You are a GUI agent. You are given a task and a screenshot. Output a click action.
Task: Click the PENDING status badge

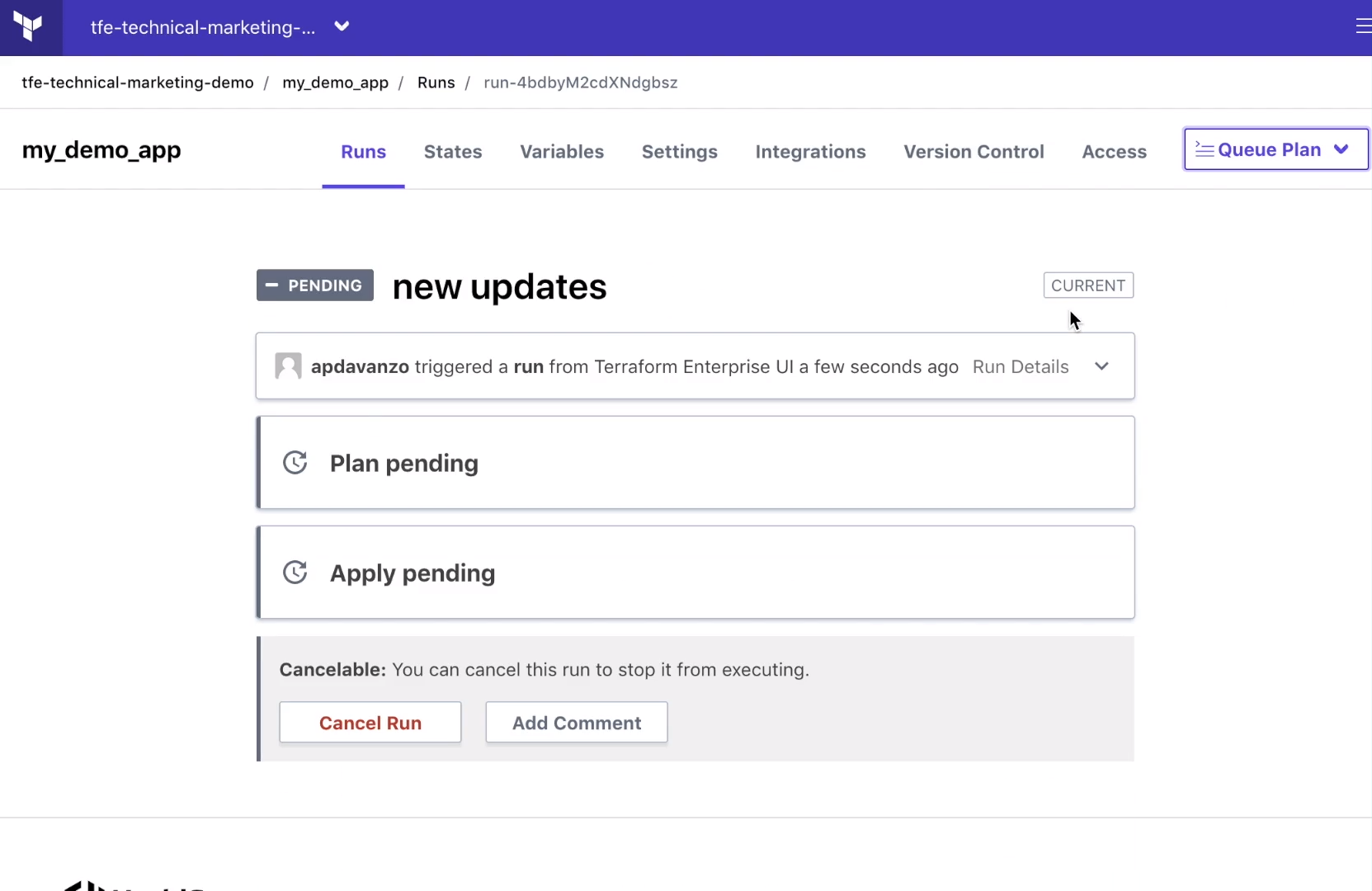pos(315,285)
